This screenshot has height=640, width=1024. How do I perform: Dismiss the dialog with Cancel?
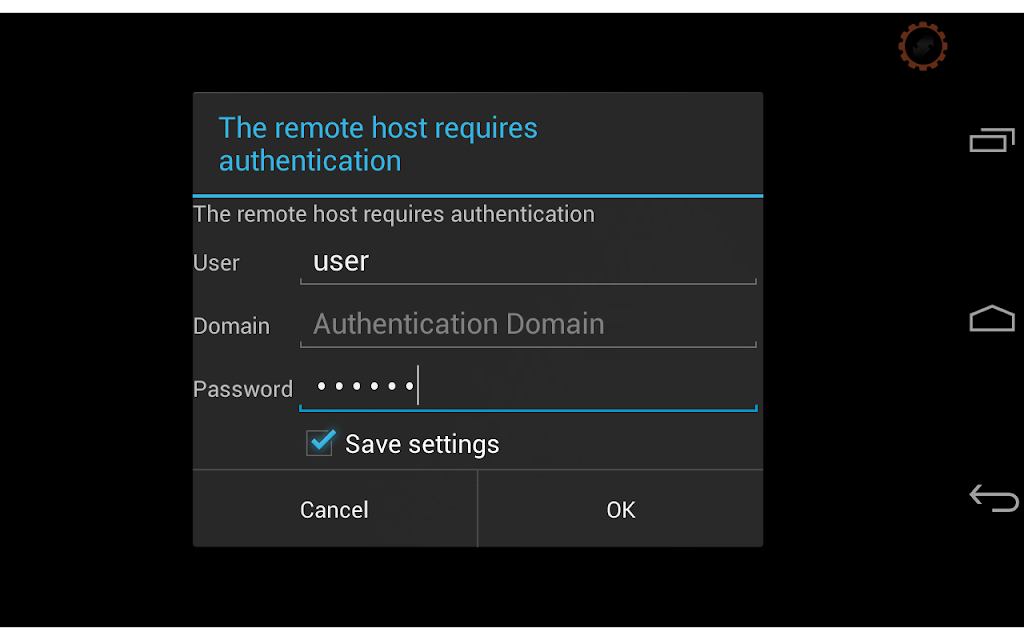(334, 509)
